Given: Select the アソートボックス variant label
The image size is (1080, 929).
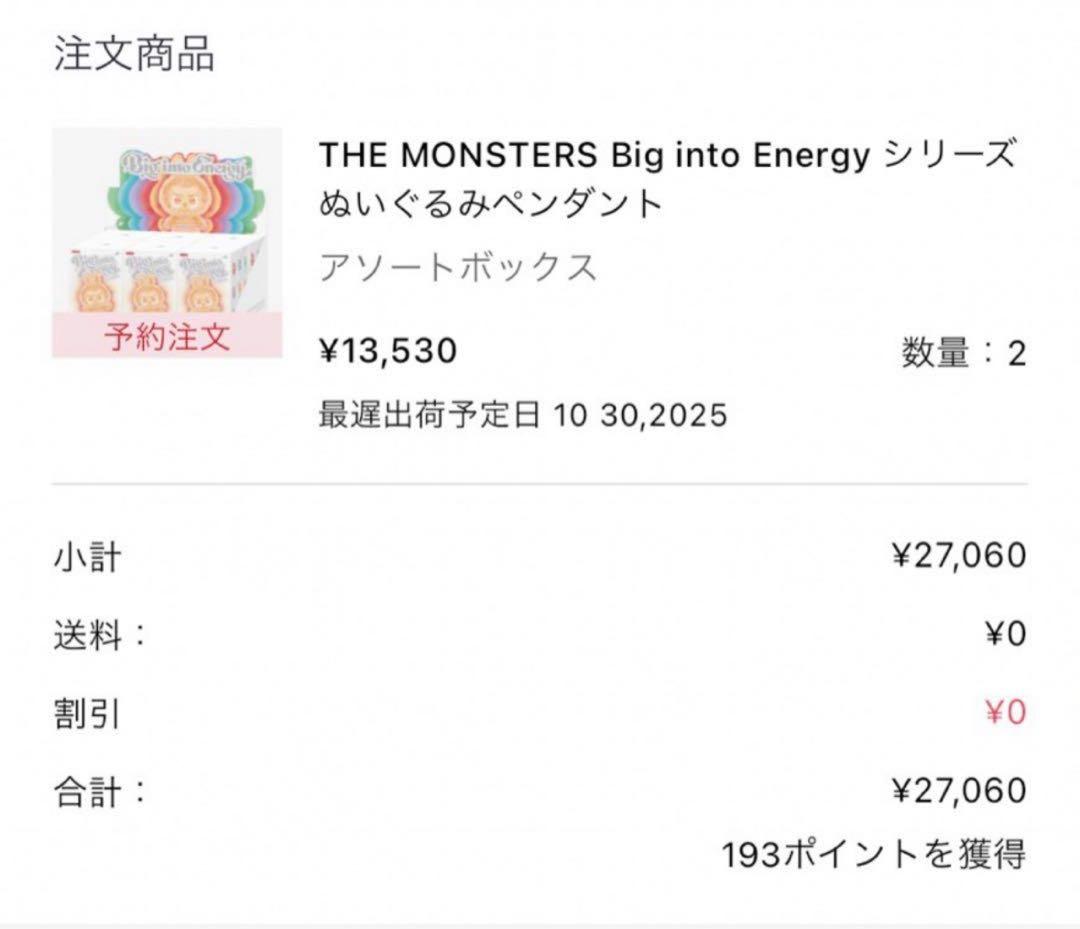Looking at the screenshot, I should (x=458, y=267).
